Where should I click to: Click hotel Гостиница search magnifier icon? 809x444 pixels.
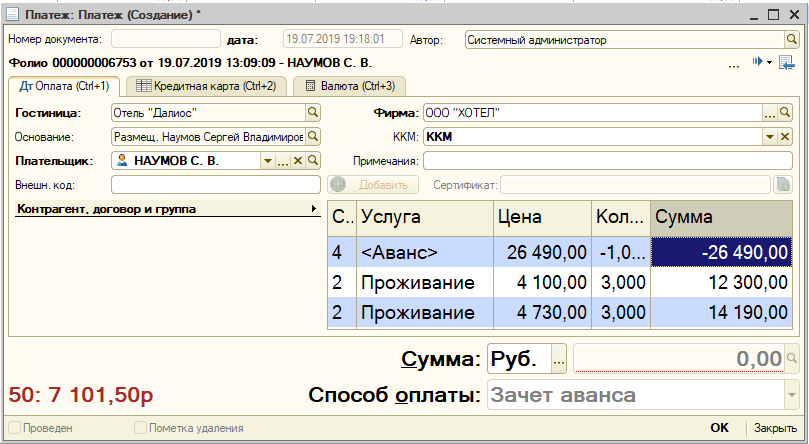(x=313, y=112)
